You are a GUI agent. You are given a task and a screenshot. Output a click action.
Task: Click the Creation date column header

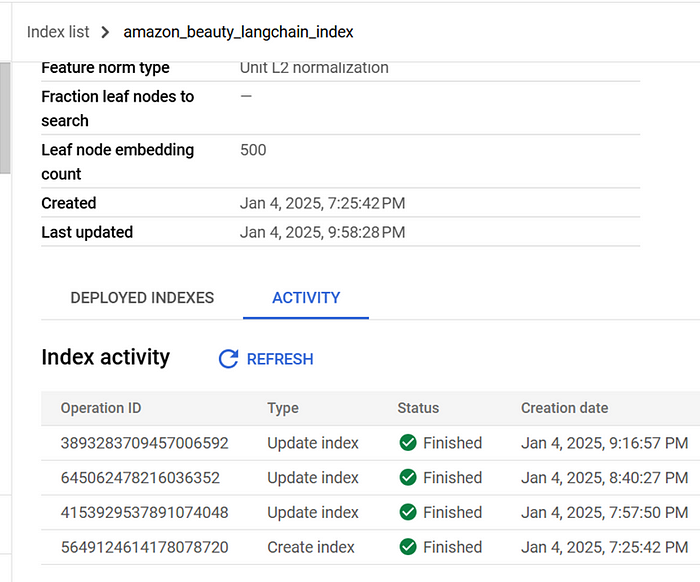565,408
